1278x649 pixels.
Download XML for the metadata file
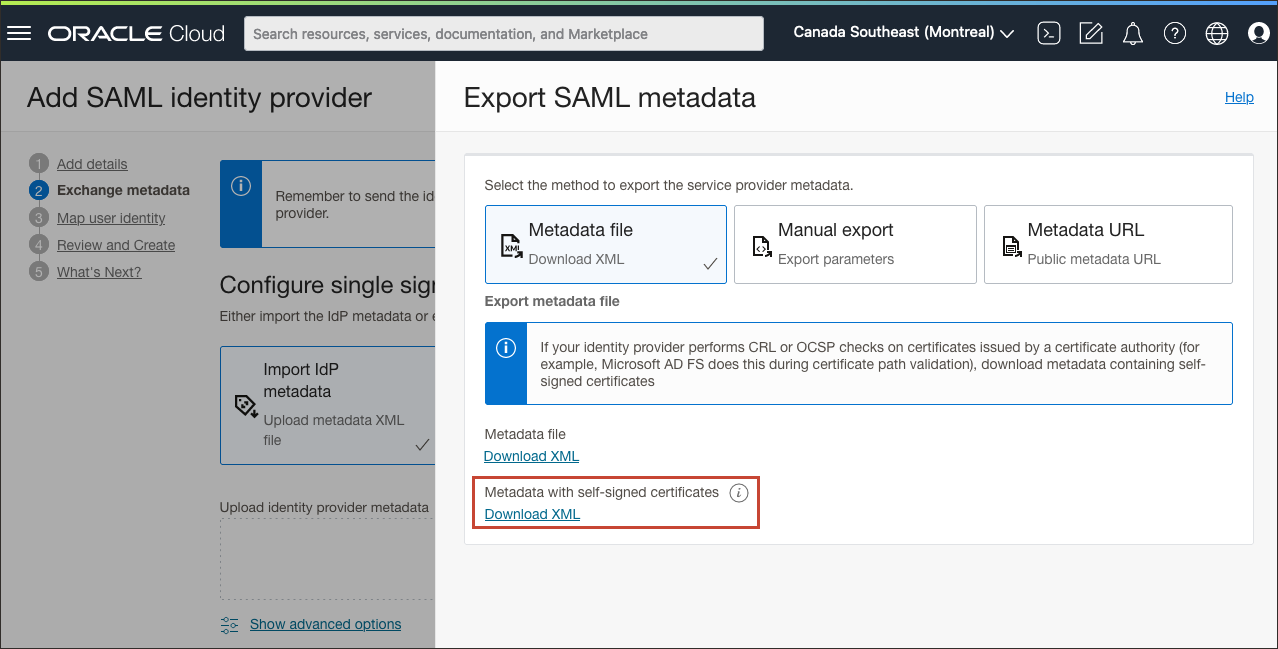(x=531, y=455)
